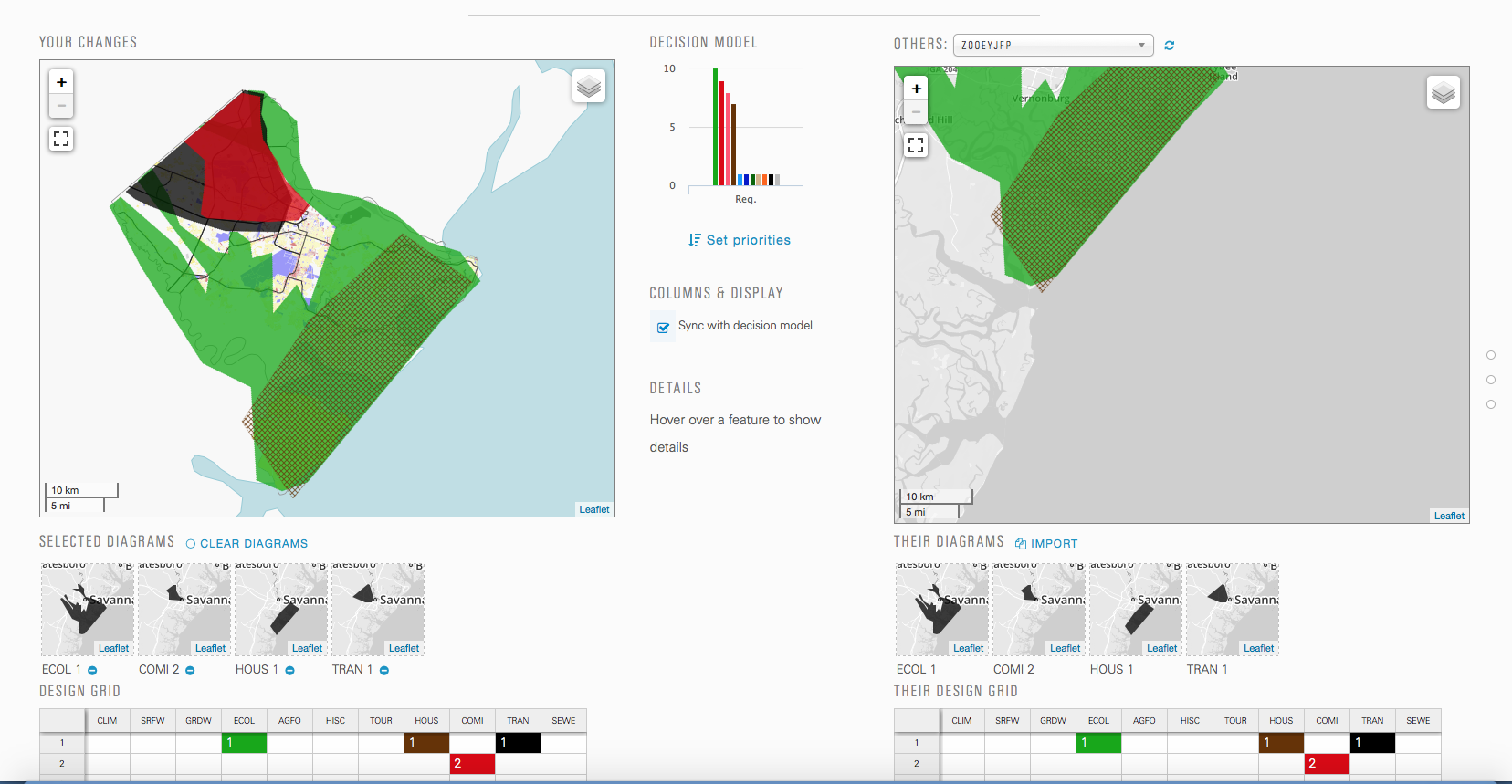Toggle fullscreen on Others map
1512x784 pixels.
916,145
